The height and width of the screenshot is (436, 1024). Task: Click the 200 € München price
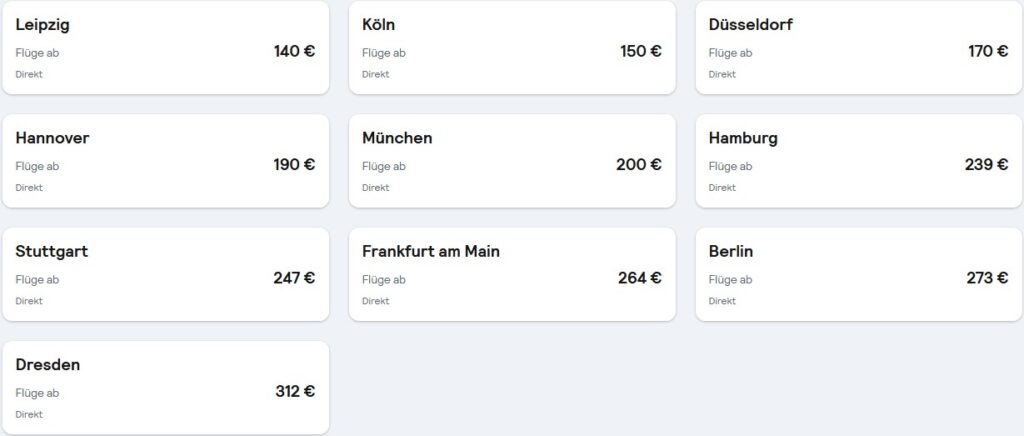pos(639,164)
